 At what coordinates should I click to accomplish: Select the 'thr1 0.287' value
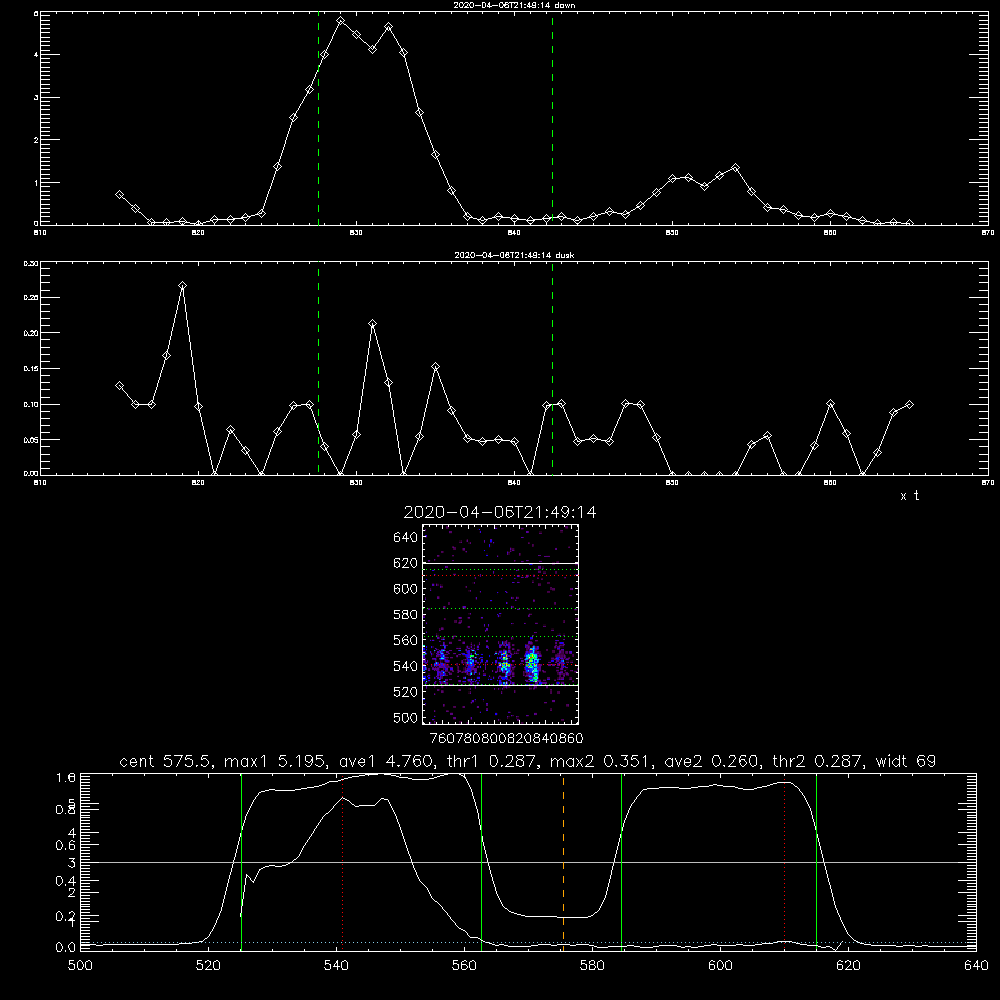[x=489, y=761]
